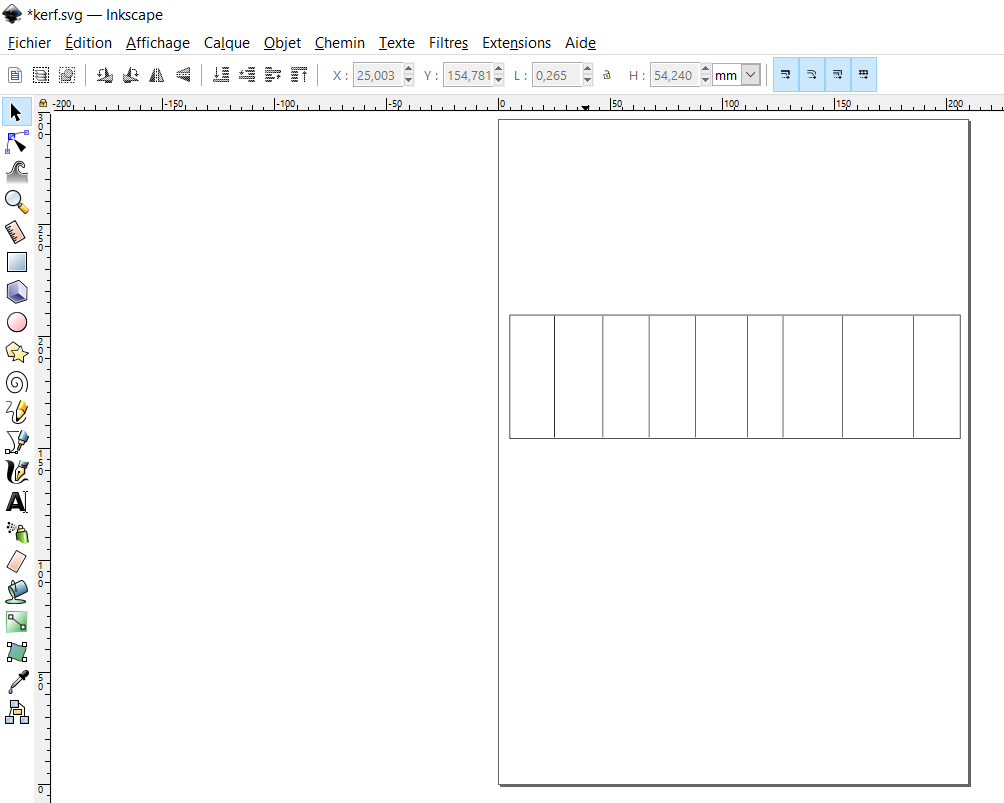Raise selection one step
Viewport: 1004px width, 803px height.
point(273,75)
